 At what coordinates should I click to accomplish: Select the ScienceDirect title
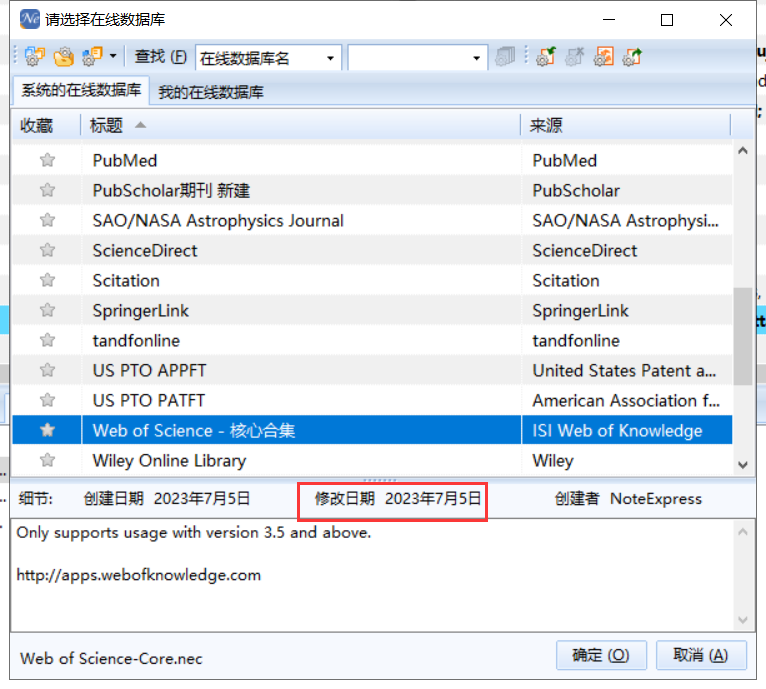(145, 251)
